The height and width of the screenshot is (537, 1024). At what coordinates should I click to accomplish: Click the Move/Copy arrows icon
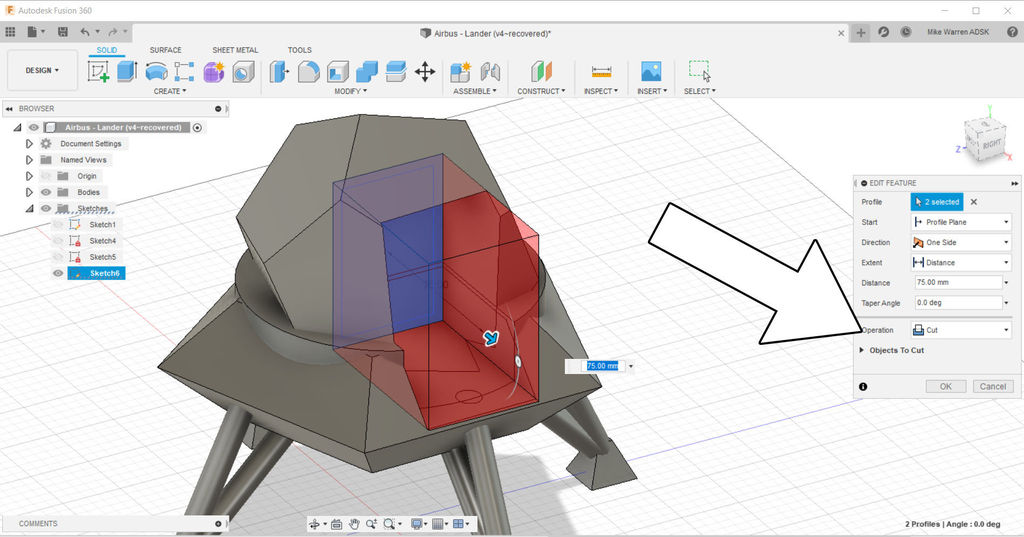click(425, 72)
